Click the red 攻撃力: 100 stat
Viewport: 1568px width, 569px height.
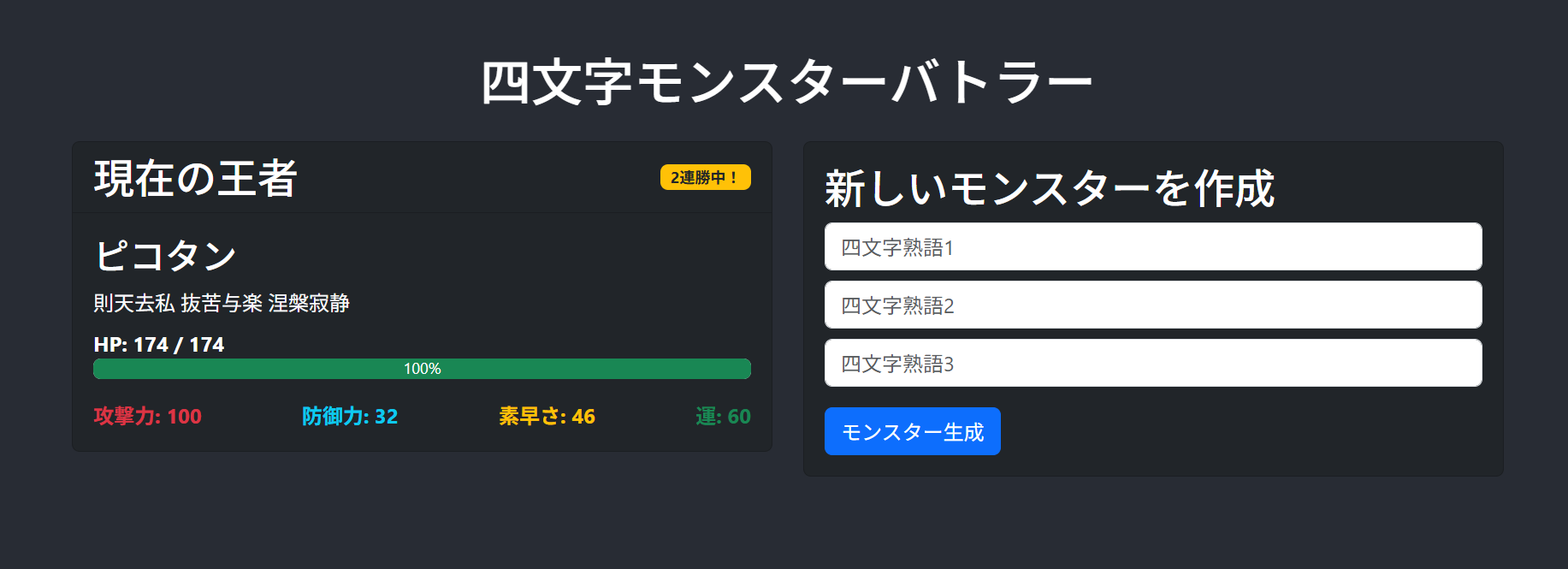tap(148, 417)
